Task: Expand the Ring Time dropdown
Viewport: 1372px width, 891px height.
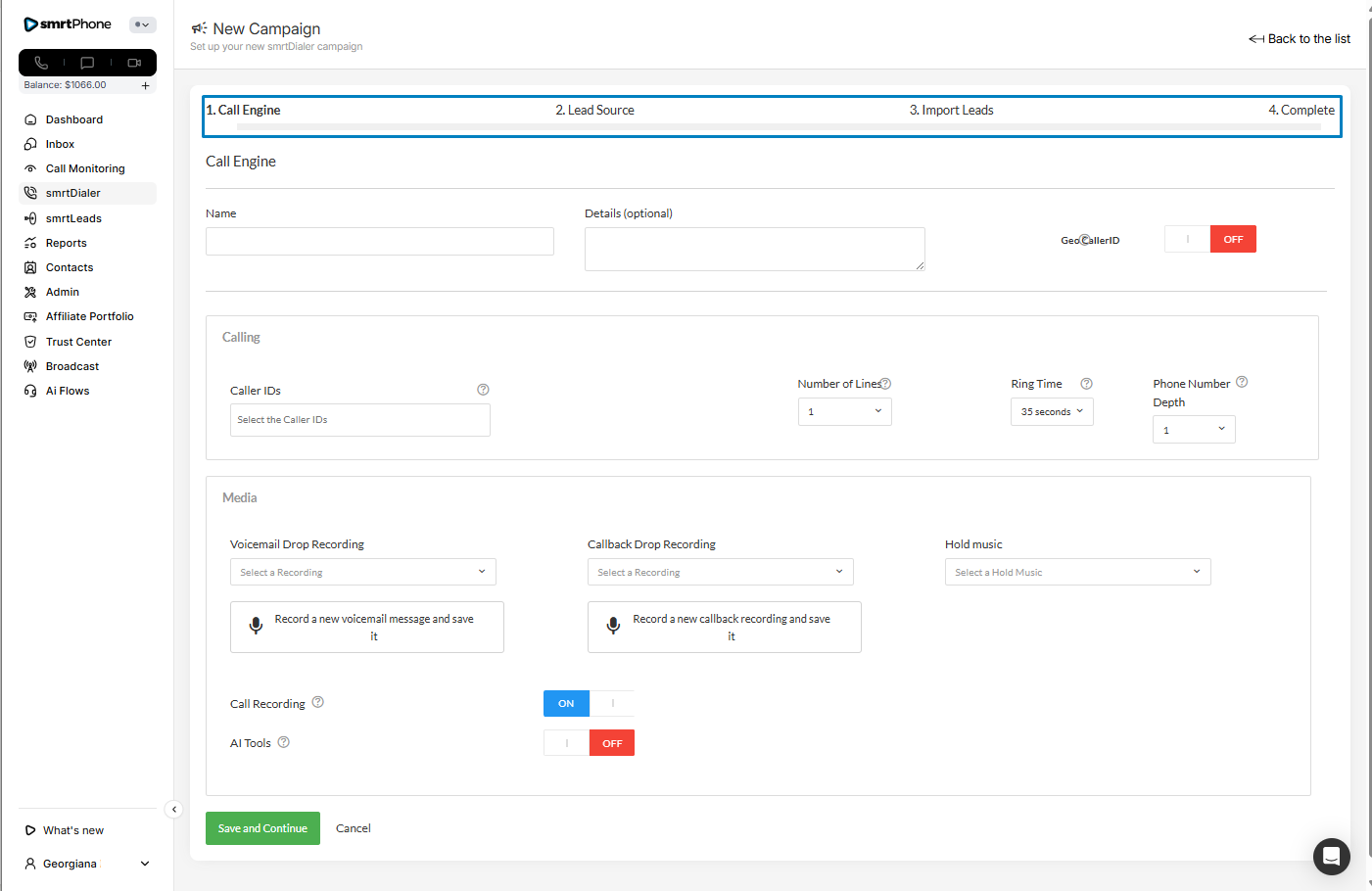Action: [x=1051, y=412]
